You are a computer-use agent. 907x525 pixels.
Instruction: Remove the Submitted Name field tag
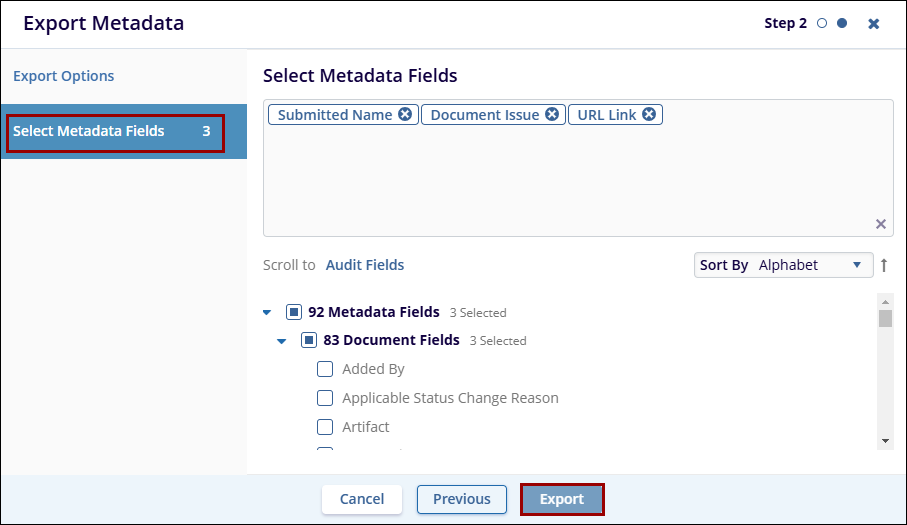pos(405,115)
